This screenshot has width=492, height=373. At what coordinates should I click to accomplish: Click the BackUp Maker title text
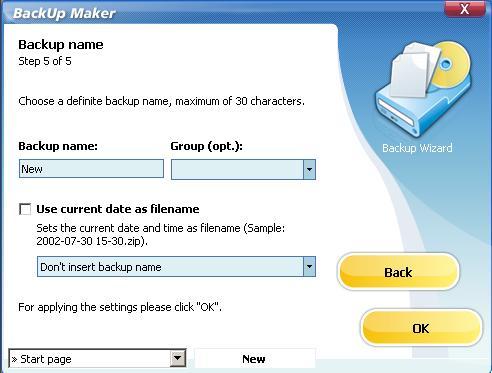pyautogui.click(x=64, y=13)
